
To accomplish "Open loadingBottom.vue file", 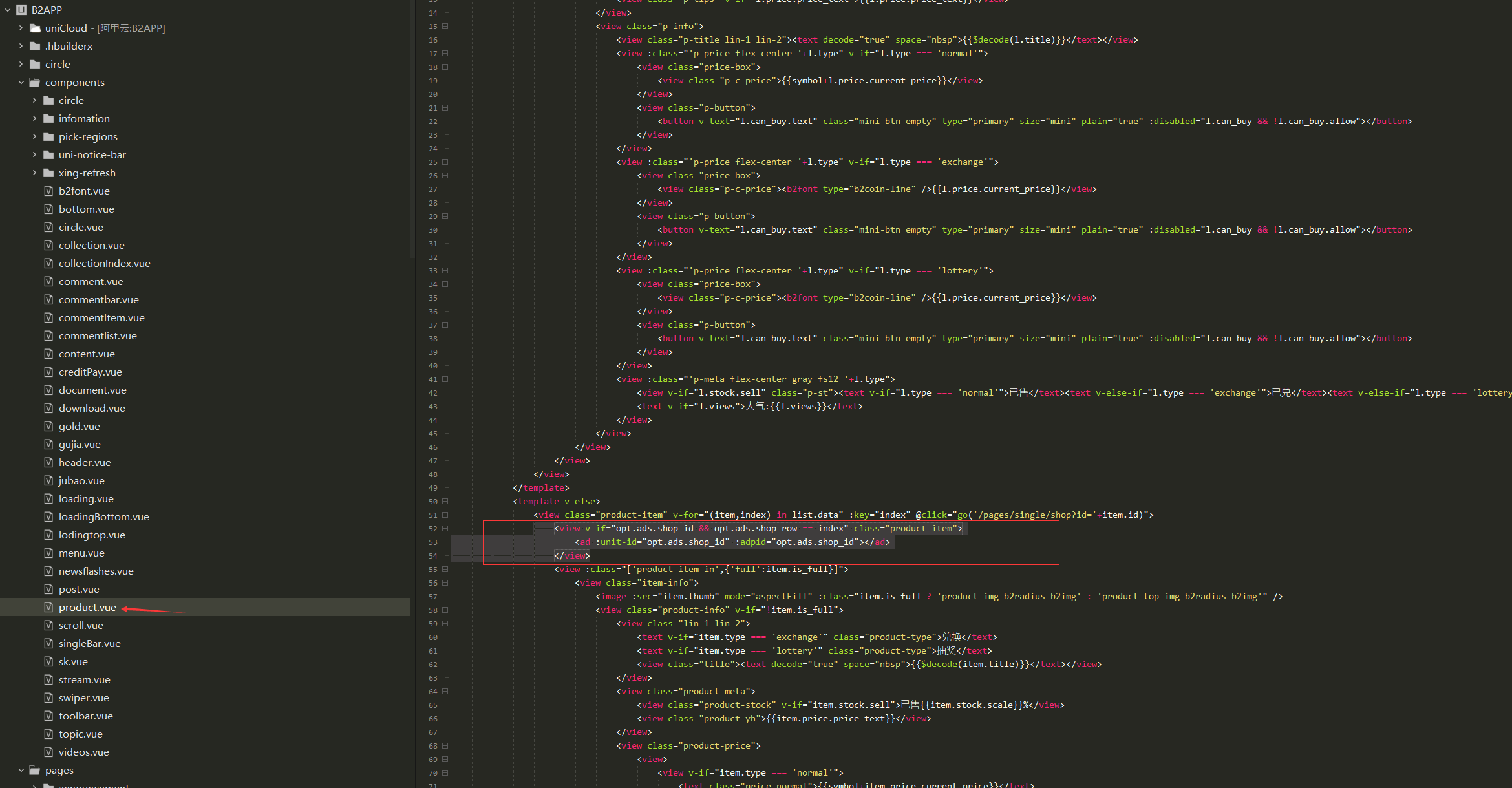I will [103, 516].
